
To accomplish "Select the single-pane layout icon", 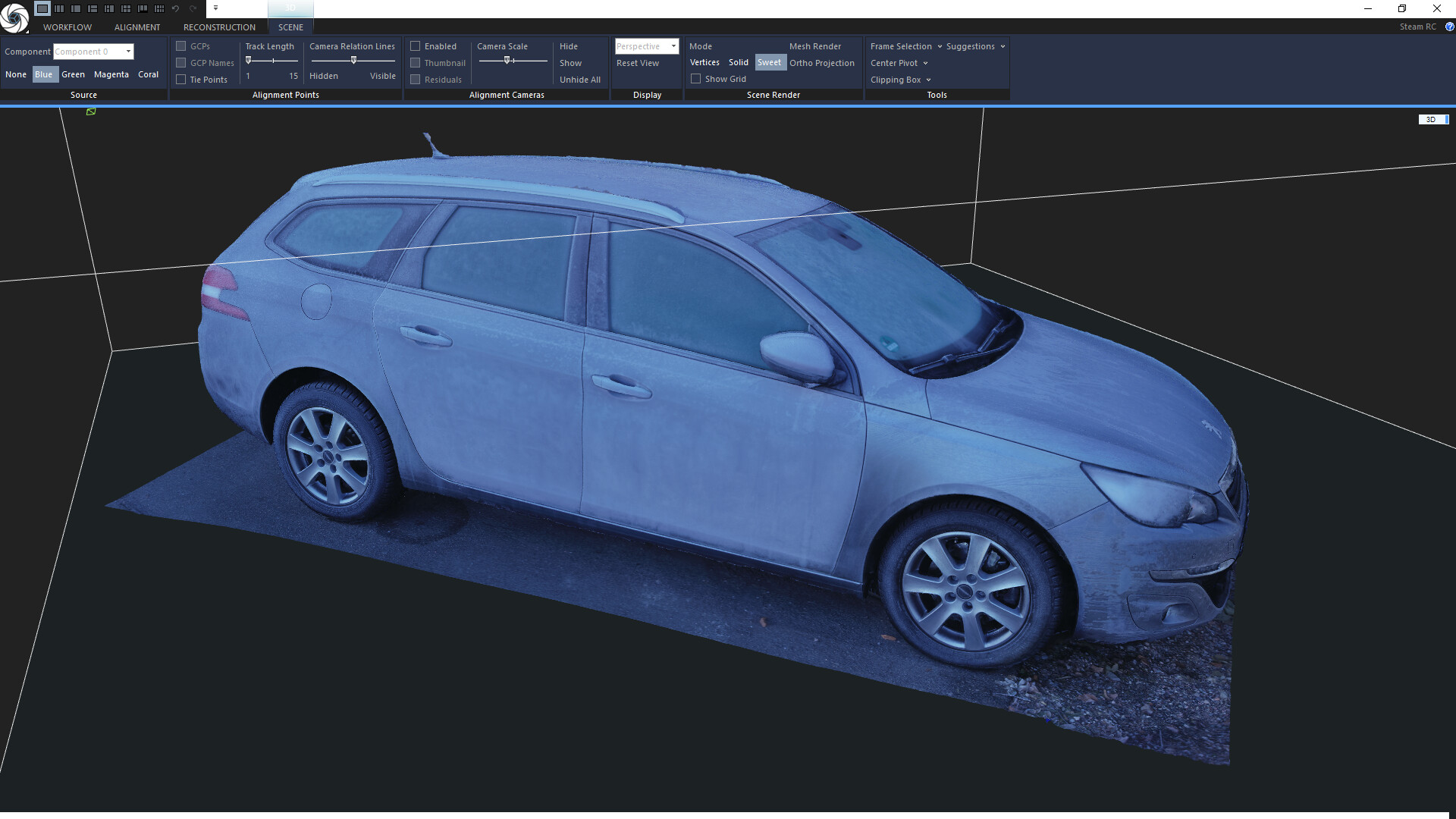I will point(42,8).
